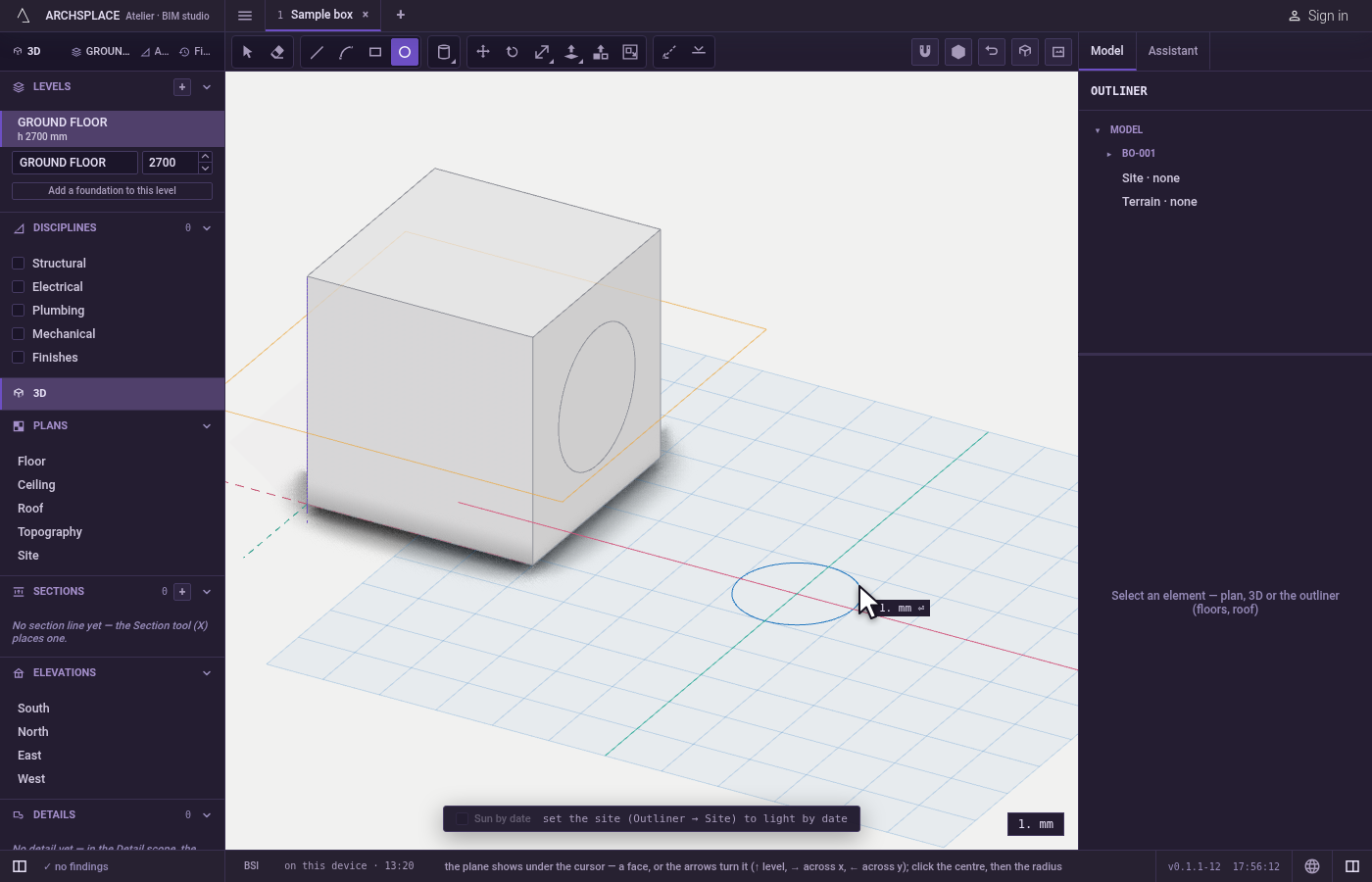Choose the arc drawing tool

(346, 52)
